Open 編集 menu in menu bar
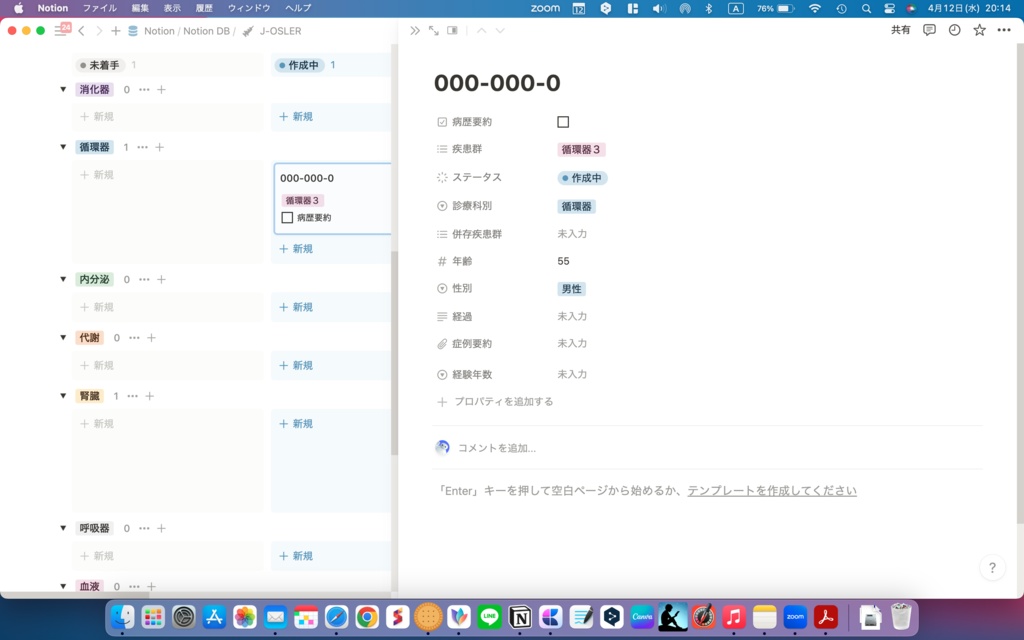Viewport: 1024px width, 640px height. (140, 8)
